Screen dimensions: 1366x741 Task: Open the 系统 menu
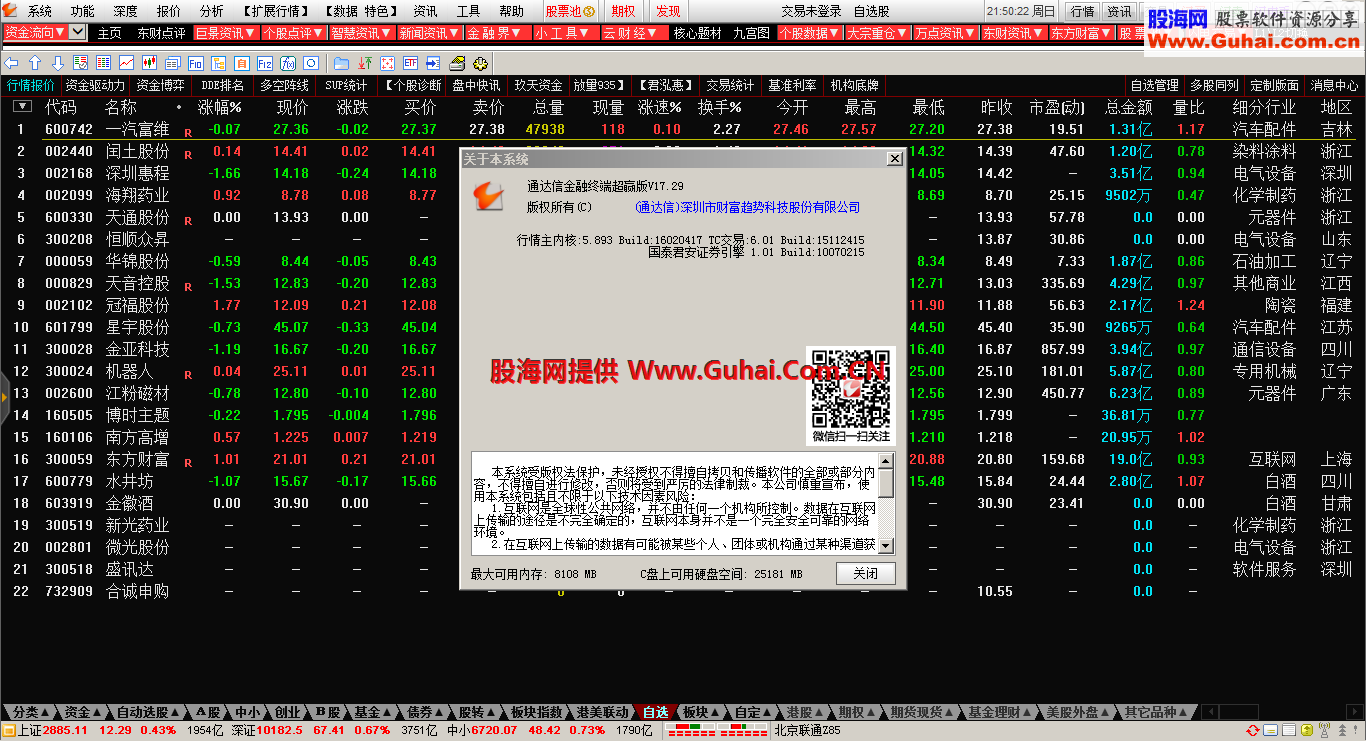tap(40, 11)
